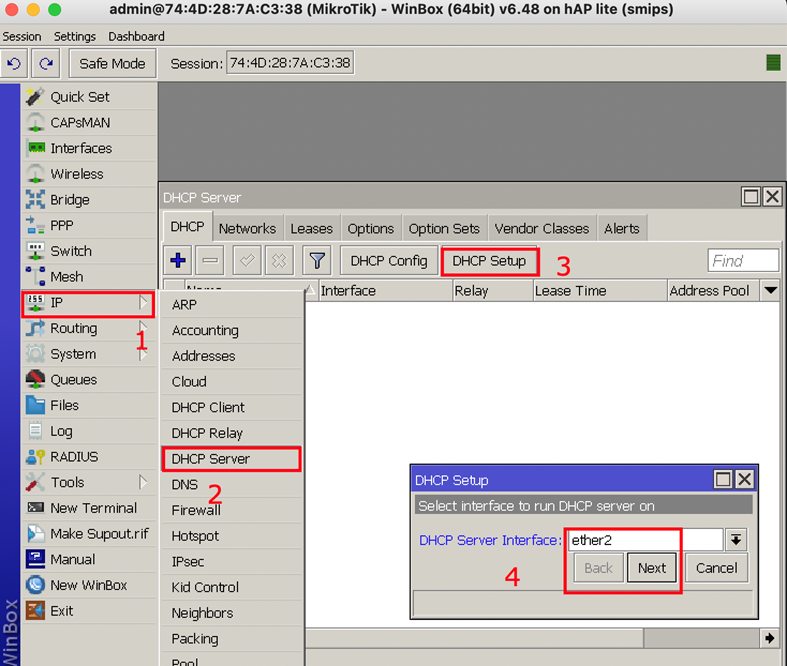This screenshot has width=787, height=666.
Task: Open the Bridge sidebar entry
Action: tap(89, 200)
